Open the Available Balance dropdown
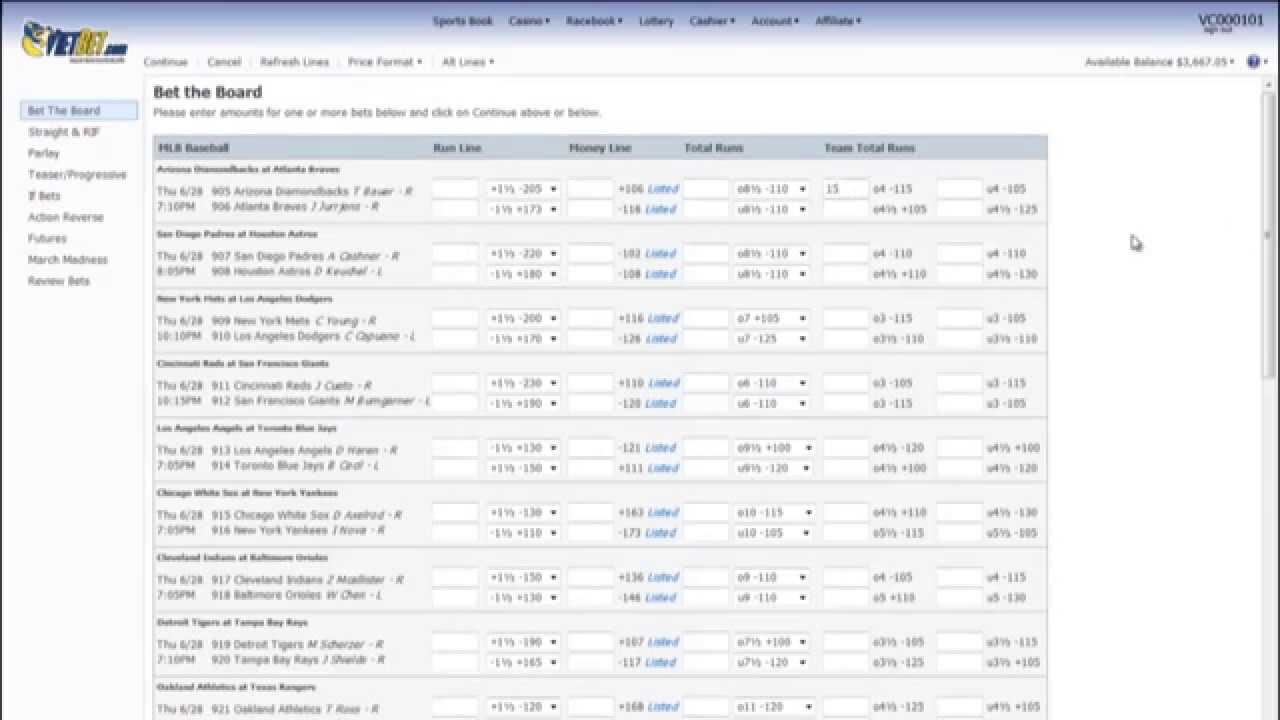This screenshot has height=720, width=1280. tap(1160, 62)
